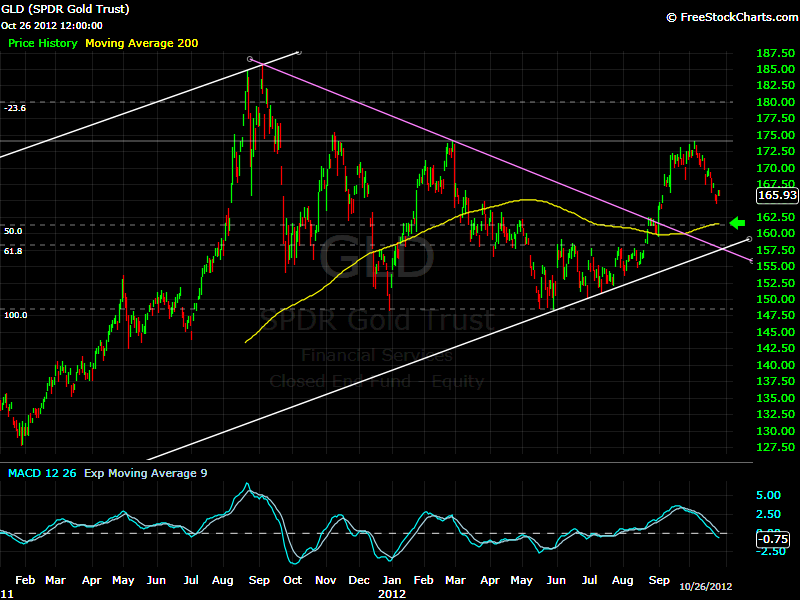This screenshot has height=600, width=800.
Task: Click the 142.50 price axis label
Action: pyautogui.click(x=776, y=348)
